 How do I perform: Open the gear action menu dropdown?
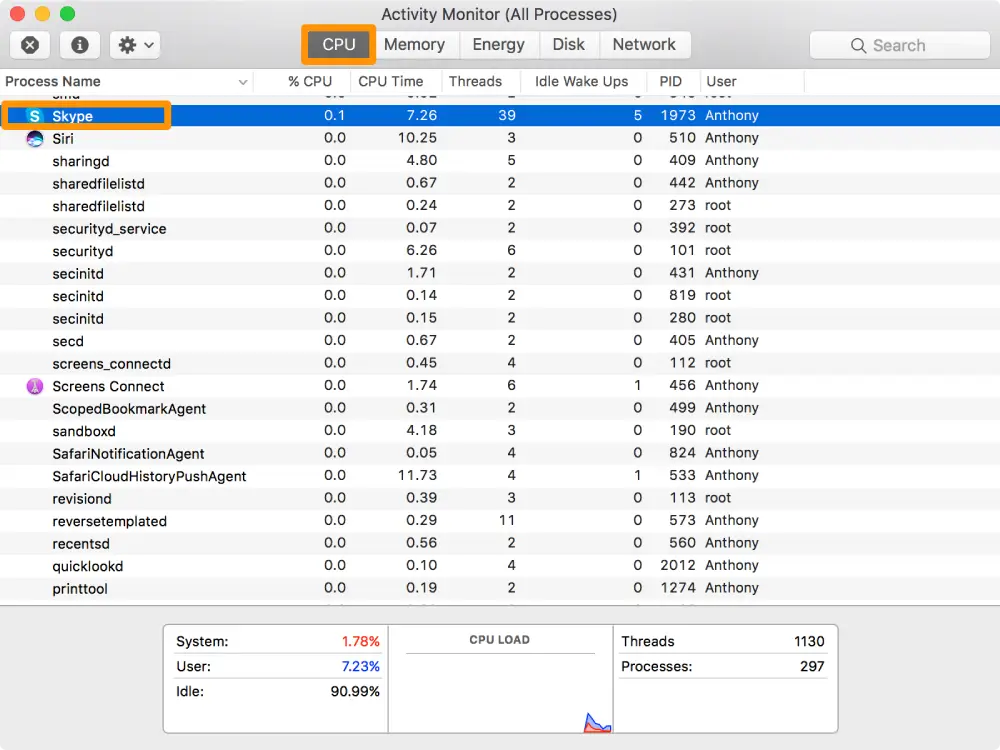point(135,45)
